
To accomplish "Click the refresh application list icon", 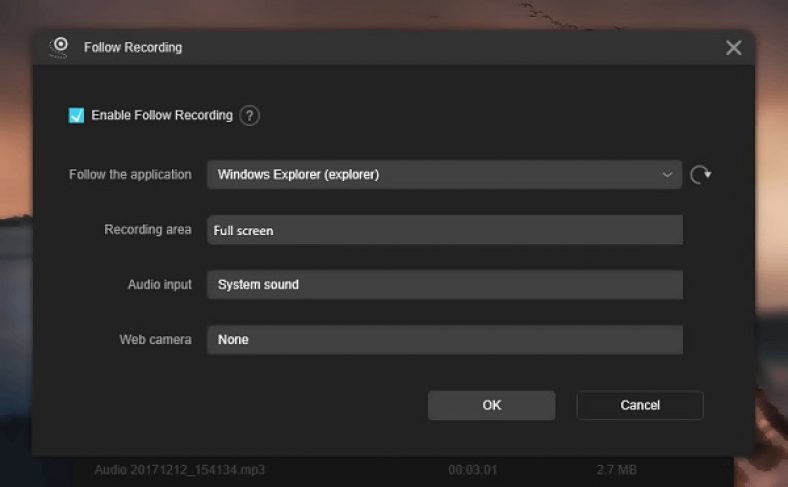I will point(700,175).
